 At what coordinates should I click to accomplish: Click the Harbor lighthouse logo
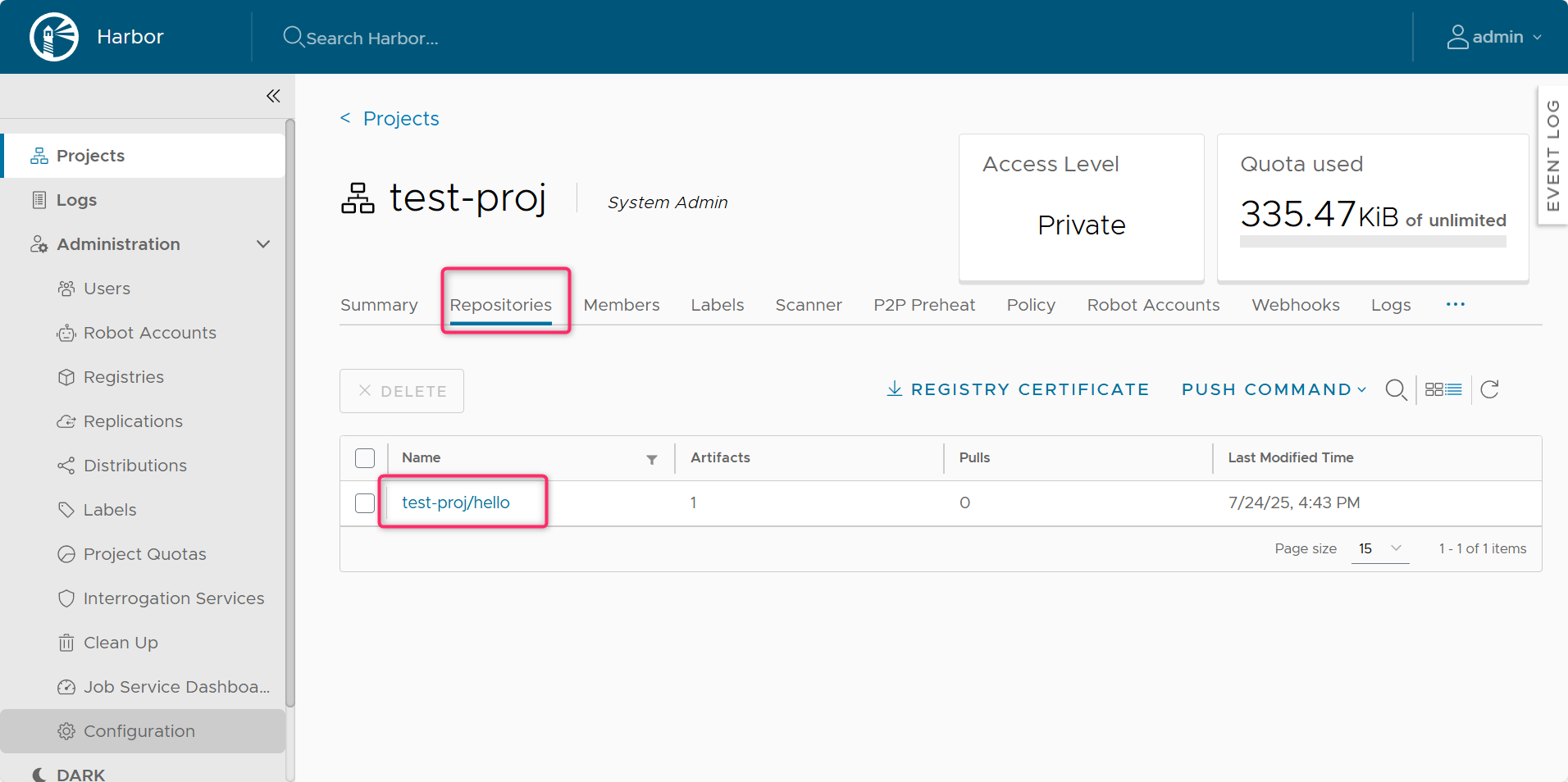pos(54,37)
